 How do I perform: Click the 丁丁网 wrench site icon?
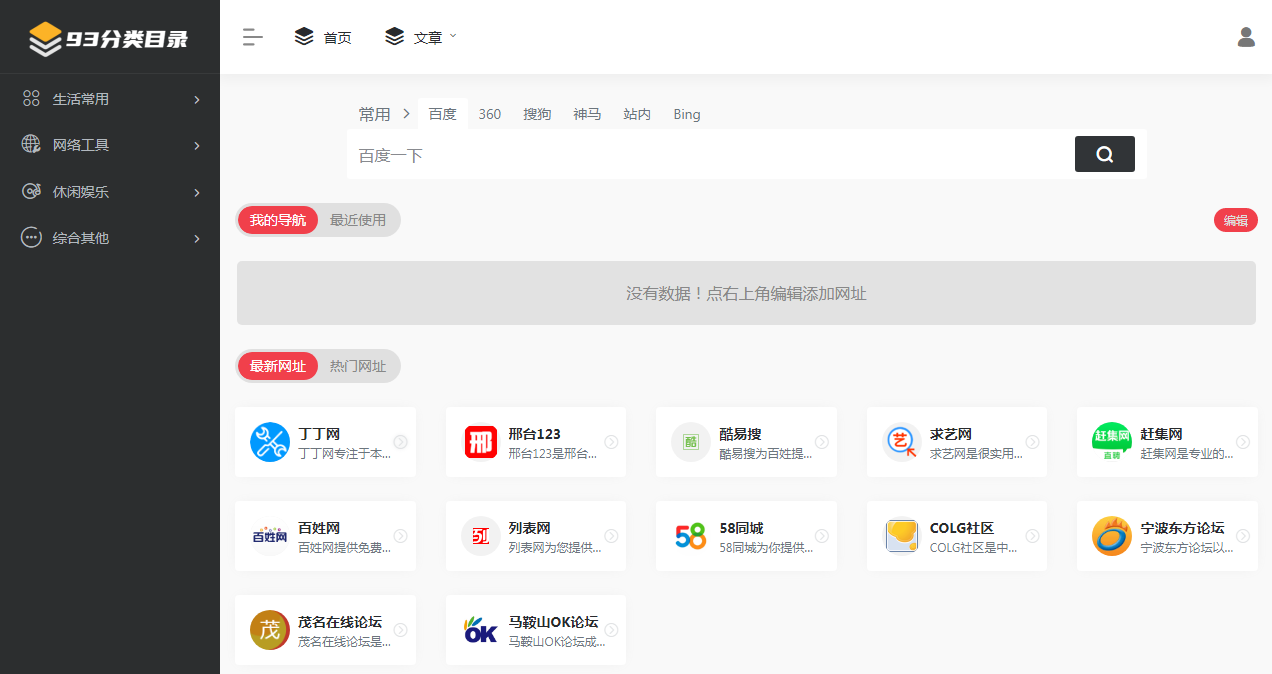[270, 442]
